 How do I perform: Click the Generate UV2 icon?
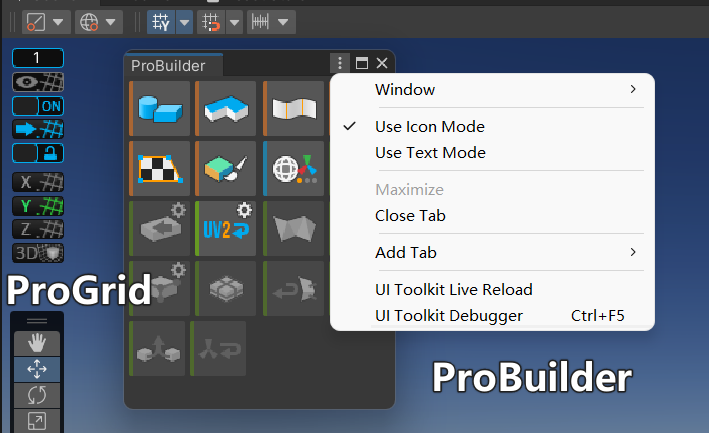225,231
